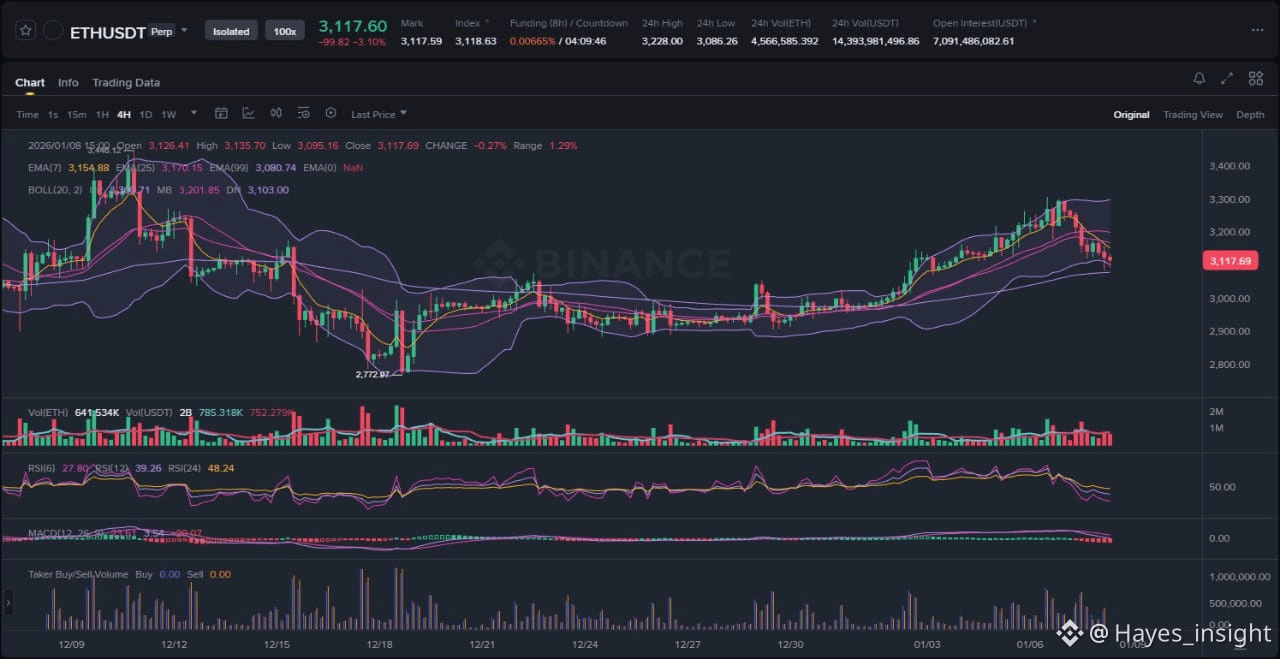Click the Perp contract tag
Screen dimensions: 1280x659
coord(161,32)
